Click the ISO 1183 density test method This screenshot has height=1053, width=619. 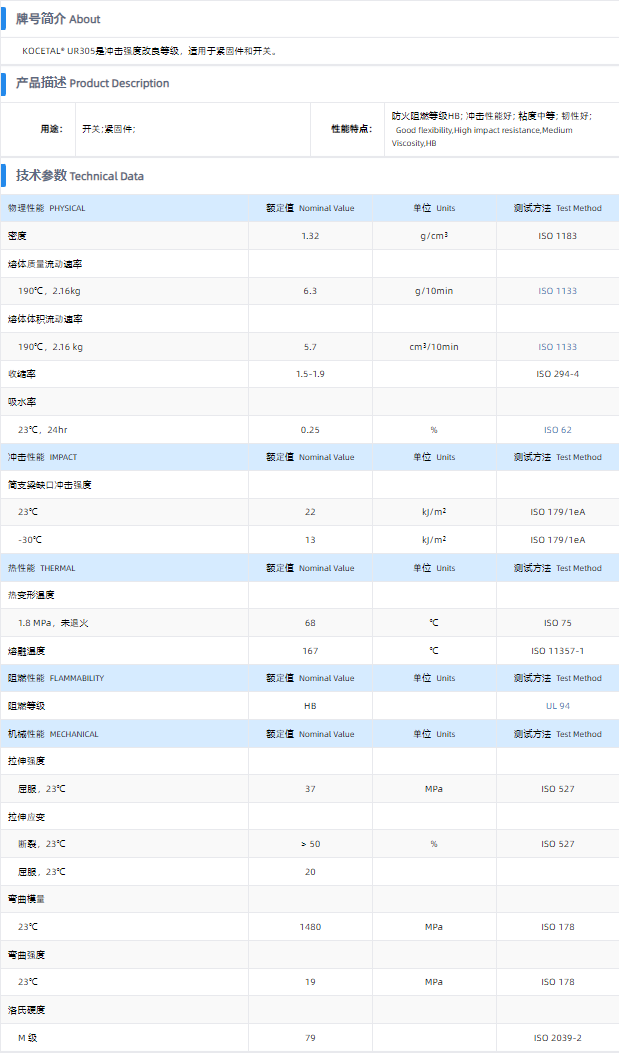557,236
